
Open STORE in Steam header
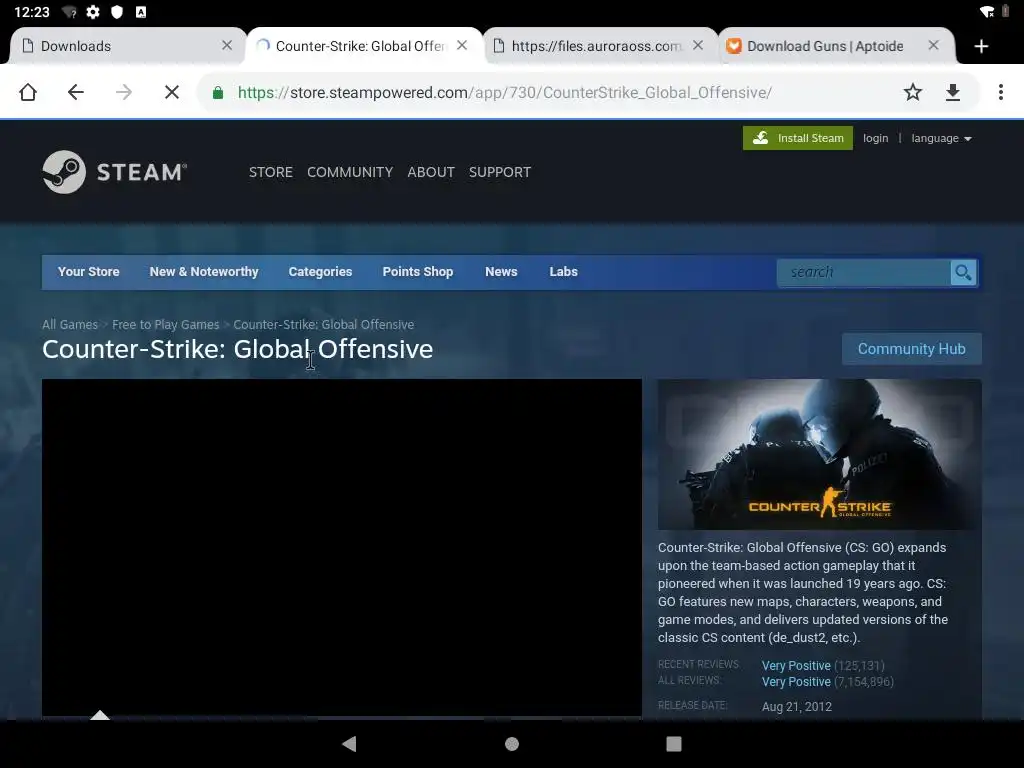click(x=270, y=172)
